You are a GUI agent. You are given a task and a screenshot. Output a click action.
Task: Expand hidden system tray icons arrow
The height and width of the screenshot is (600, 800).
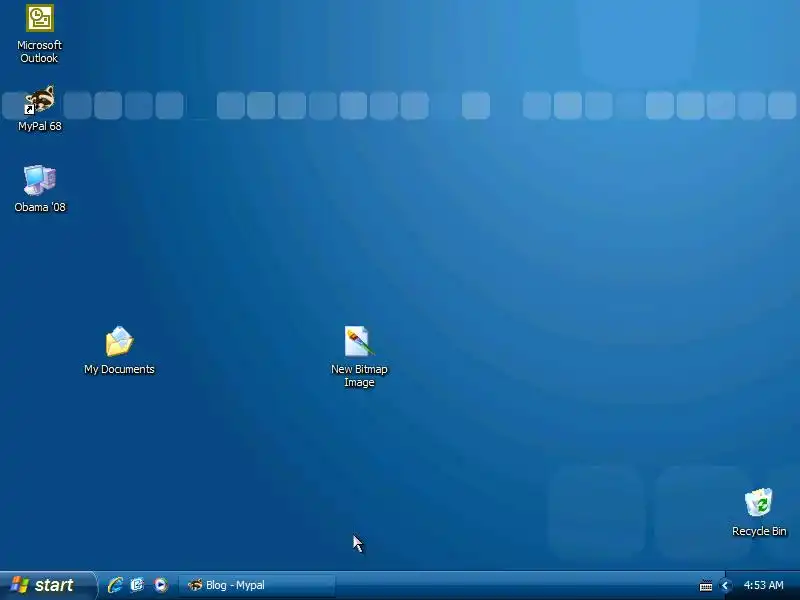tap(724, 586)
